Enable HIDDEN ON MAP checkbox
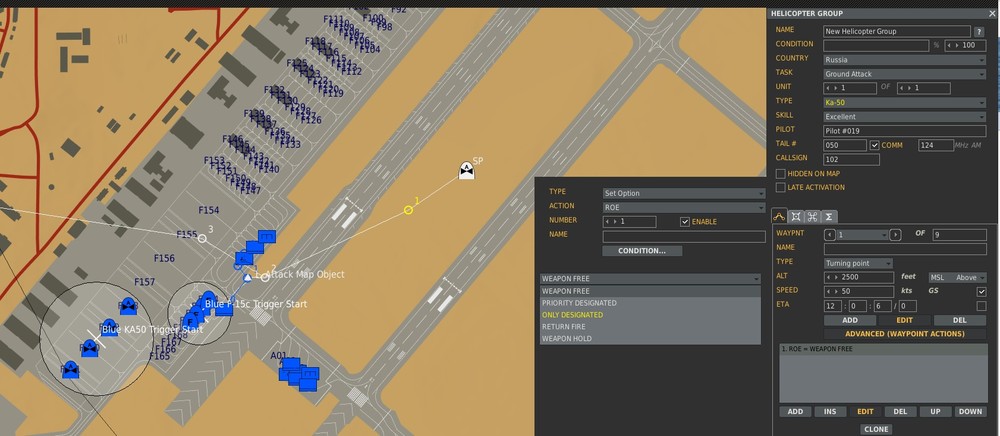 coord(780,173)
